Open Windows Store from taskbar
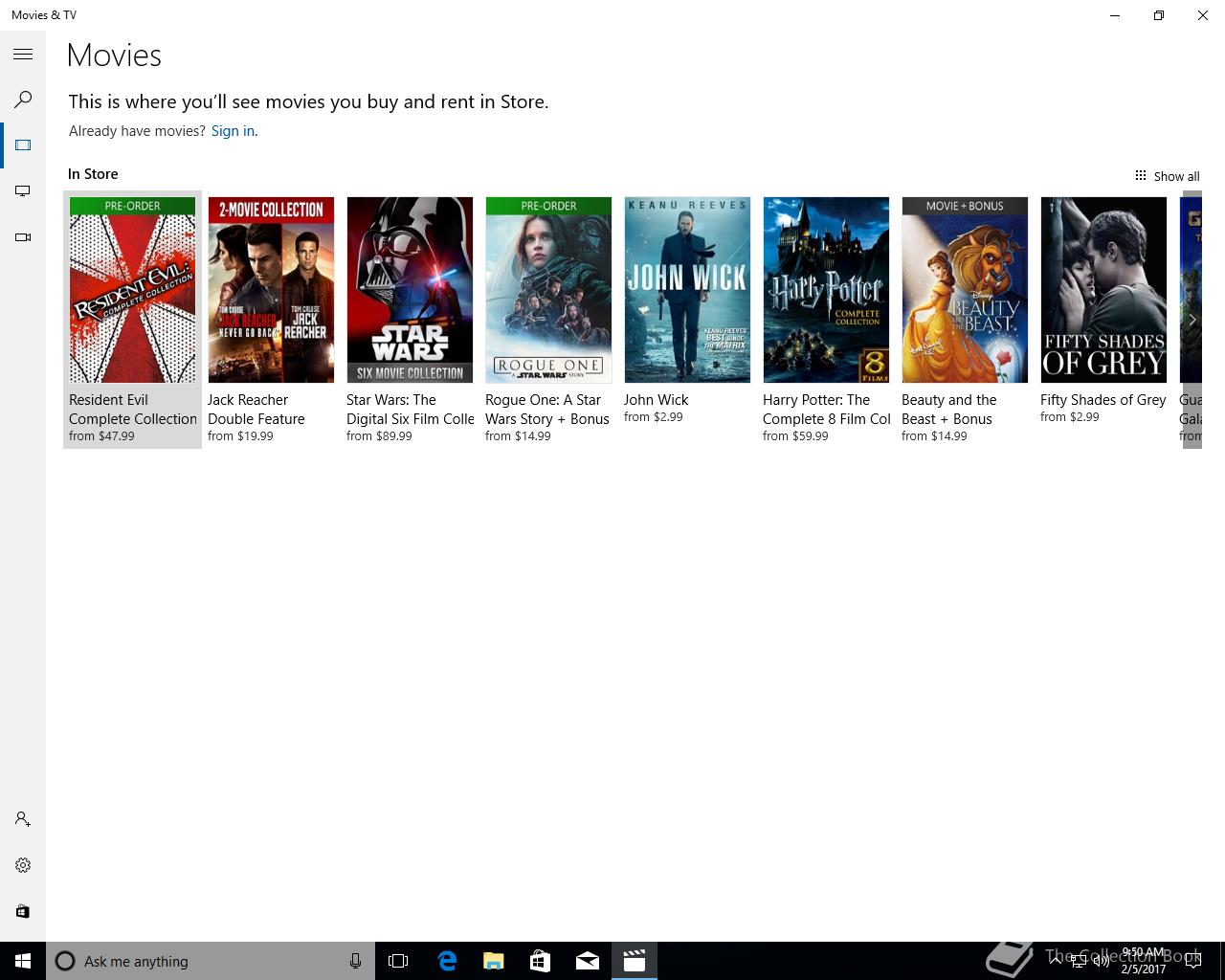This screenshot has width=1225, height=980. [x=541, y=961]
